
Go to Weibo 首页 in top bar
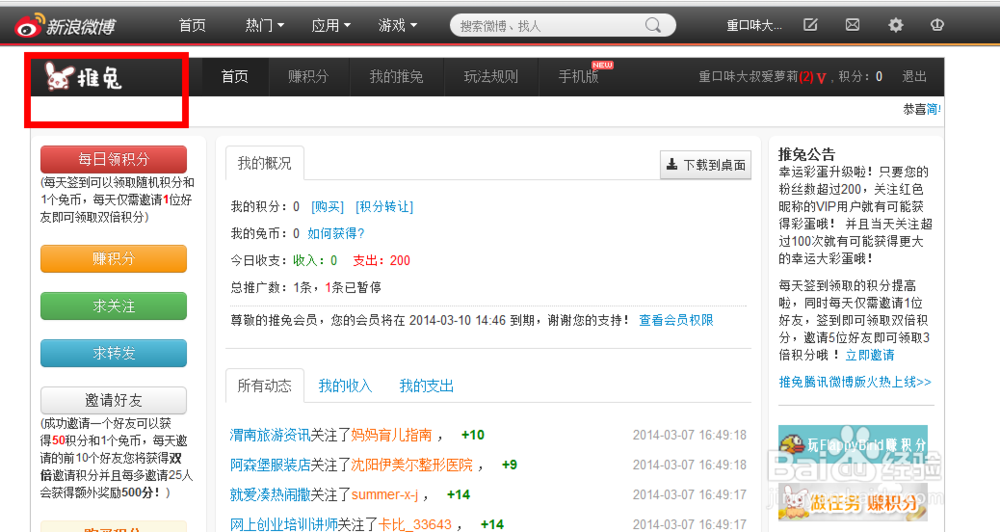coord(192,26)
